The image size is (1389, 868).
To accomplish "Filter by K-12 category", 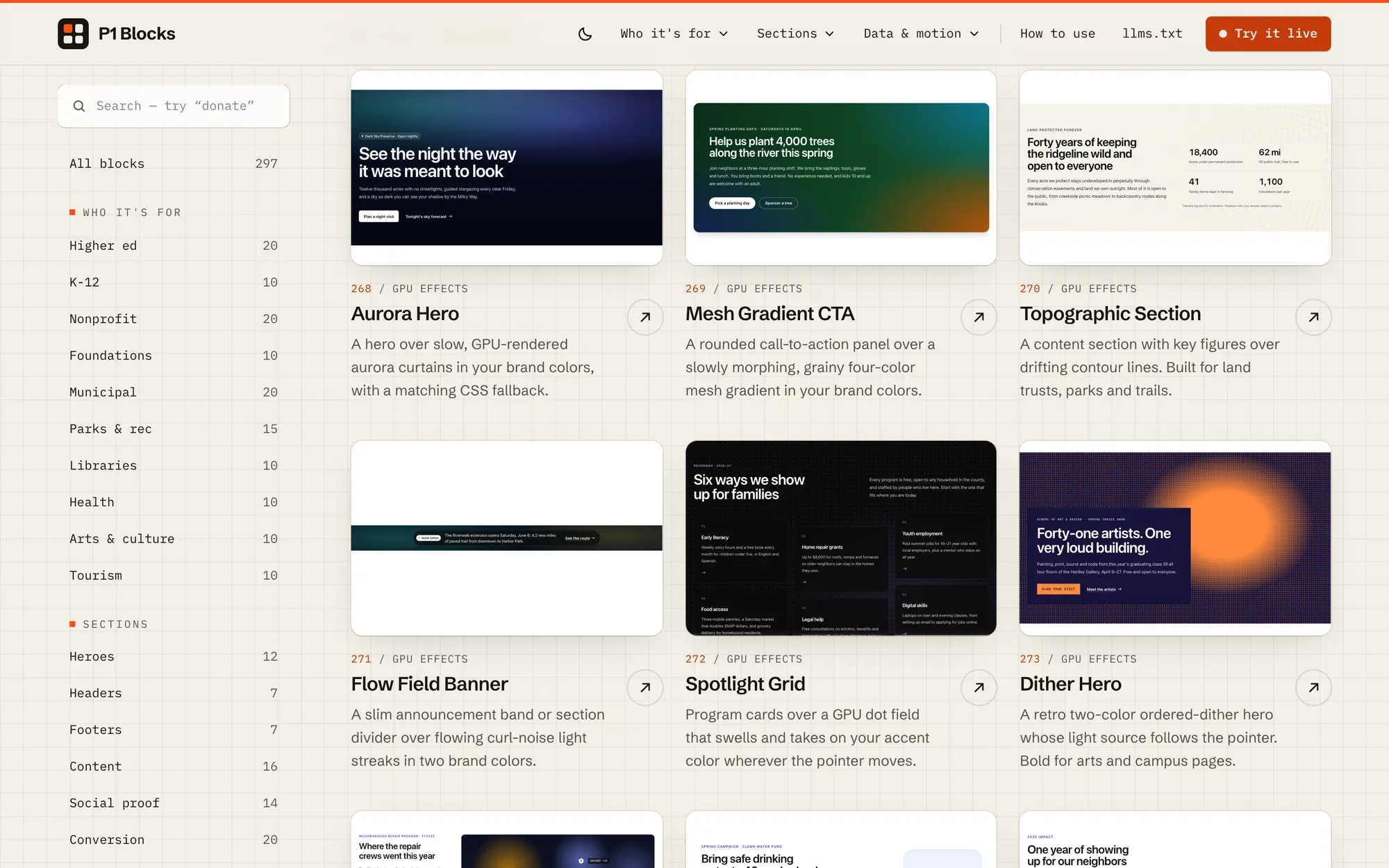I will [x=174, y=283].
